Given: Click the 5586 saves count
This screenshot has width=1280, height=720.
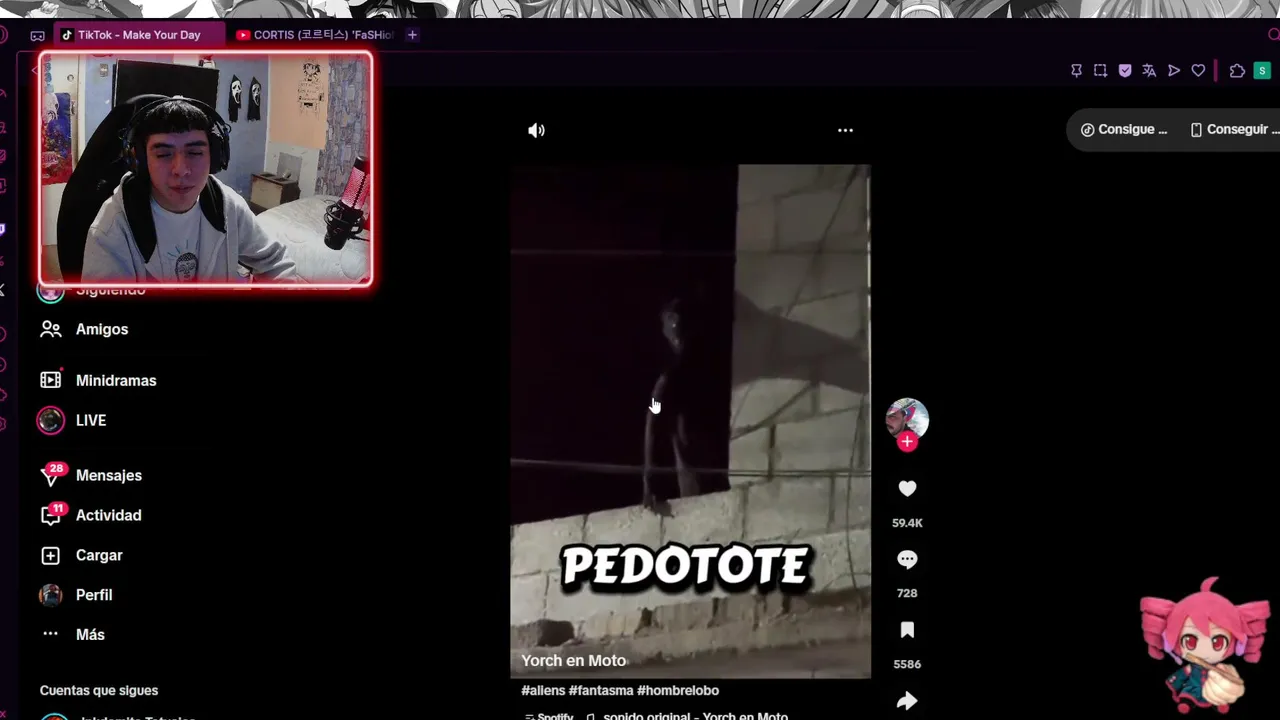Looking at the screenshot, I should pos(907,664).
